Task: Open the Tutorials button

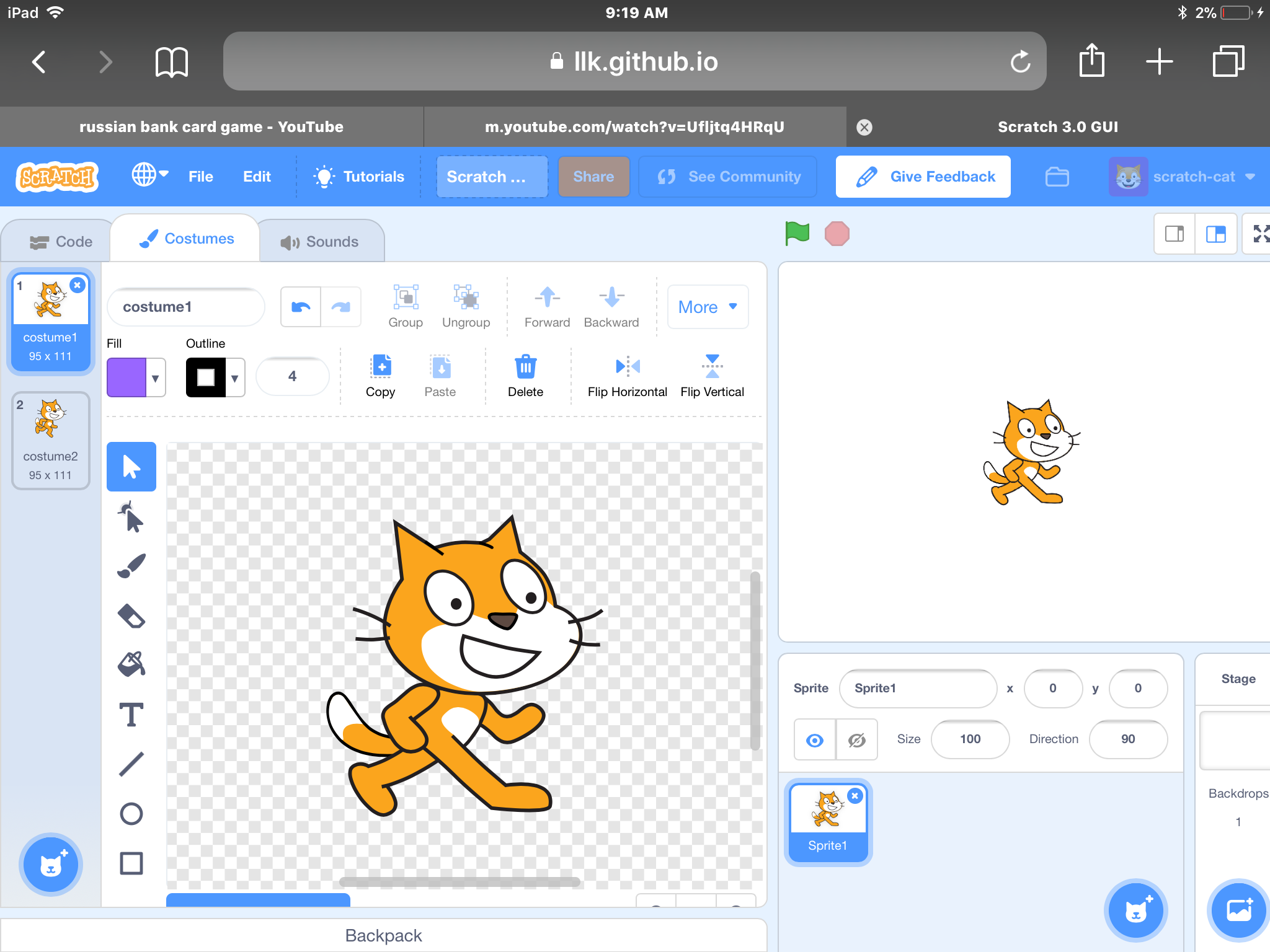Action: coord(359,177)
